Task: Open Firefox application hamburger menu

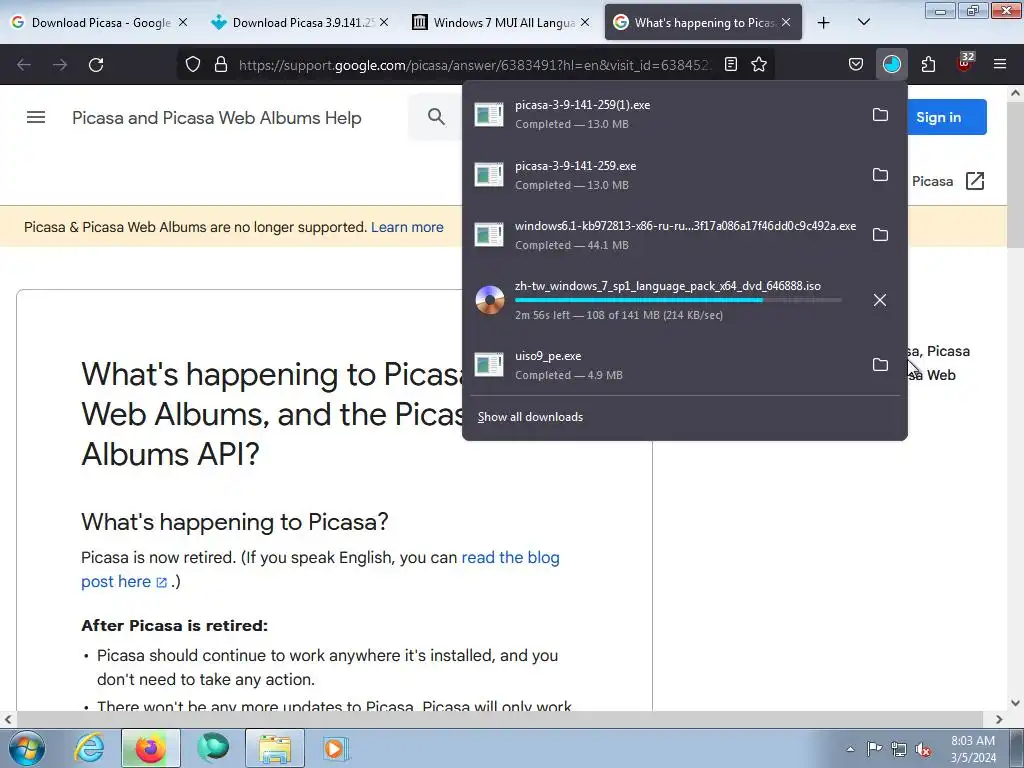Action: pyautogui.click(x=1000, y=64)
